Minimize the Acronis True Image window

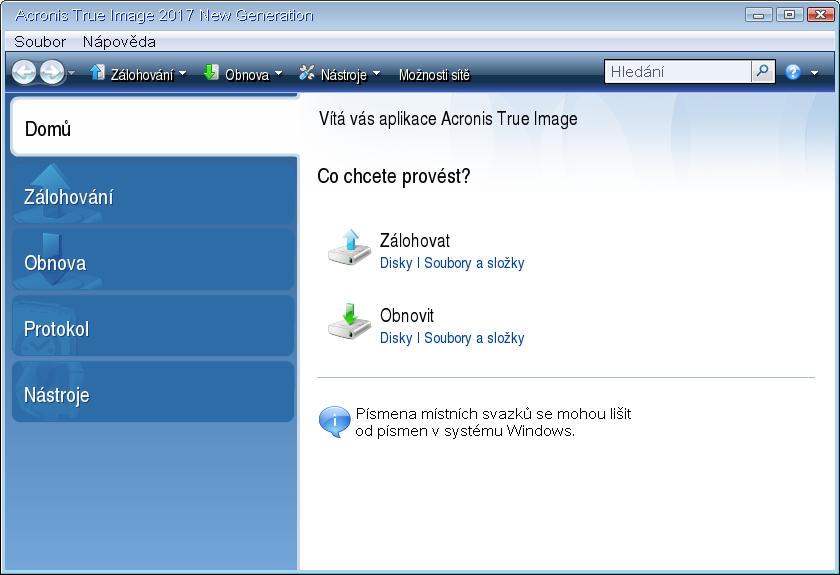pyautogui.click(x=759, y=14)
